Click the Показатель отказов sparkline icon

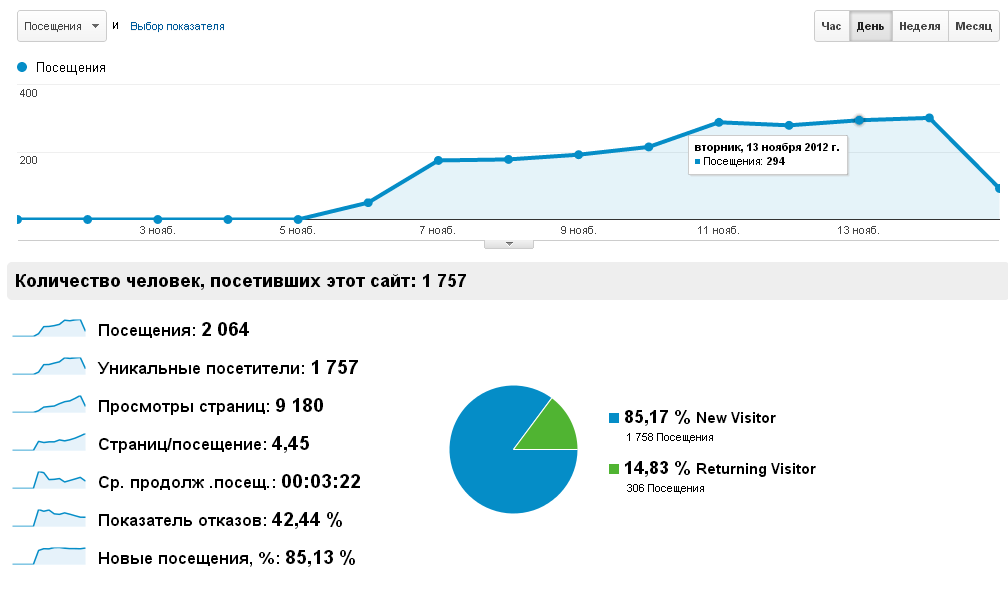pos(49,519)
